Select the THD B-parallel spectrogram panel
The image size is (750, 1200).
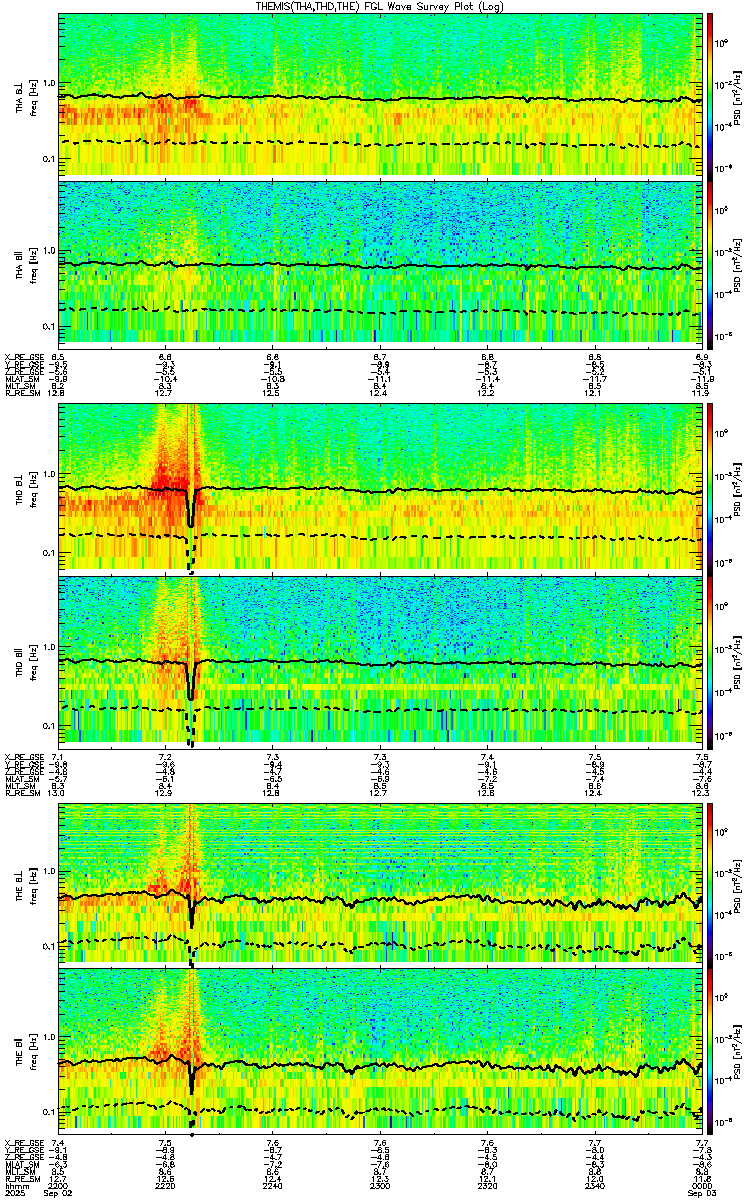coord(380,658)
